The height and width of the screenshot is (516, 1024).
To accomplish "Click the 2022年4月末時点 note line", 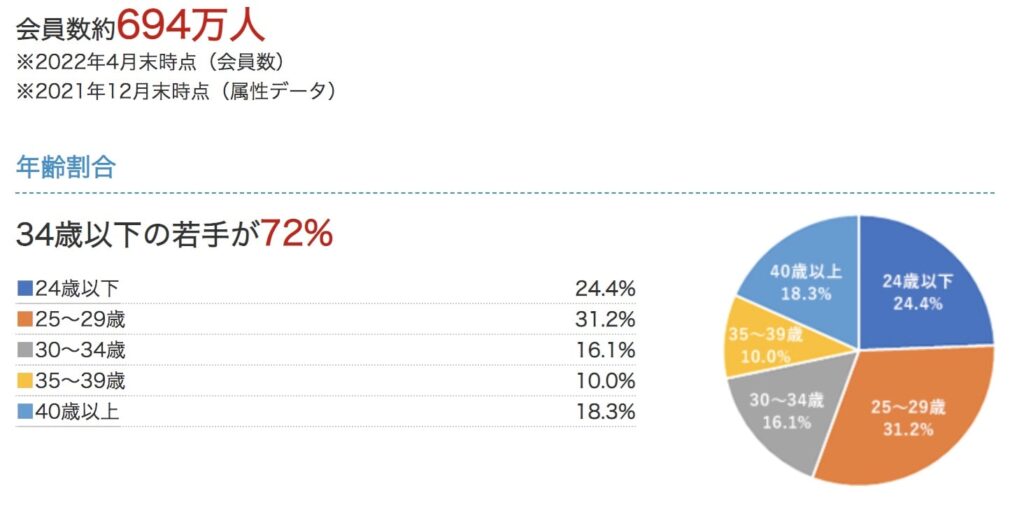I will pyautogui.click(x=156, y=61).
